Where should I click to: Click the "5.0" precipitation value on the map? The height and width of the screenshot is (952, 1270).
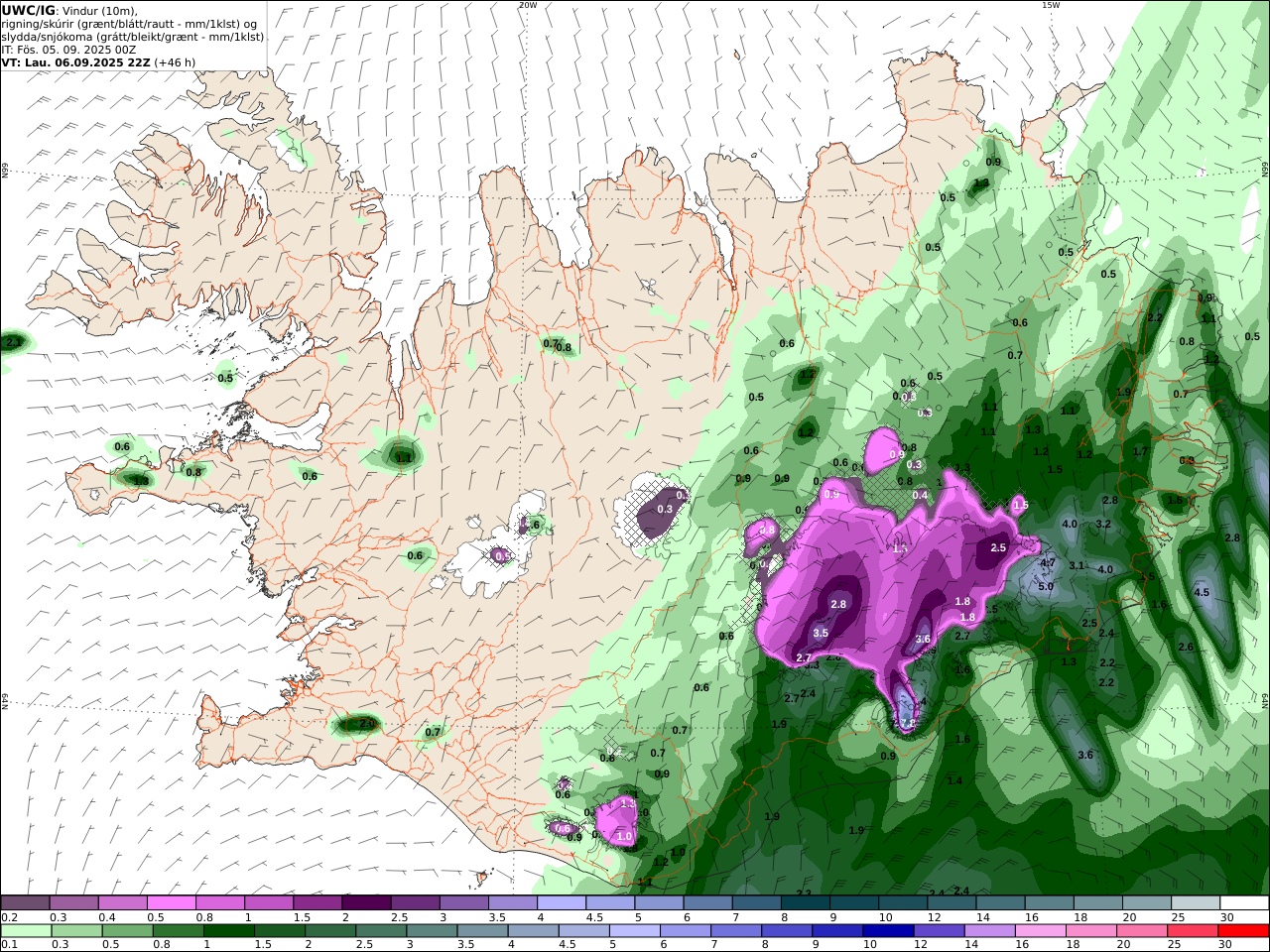coord(1046,586)
